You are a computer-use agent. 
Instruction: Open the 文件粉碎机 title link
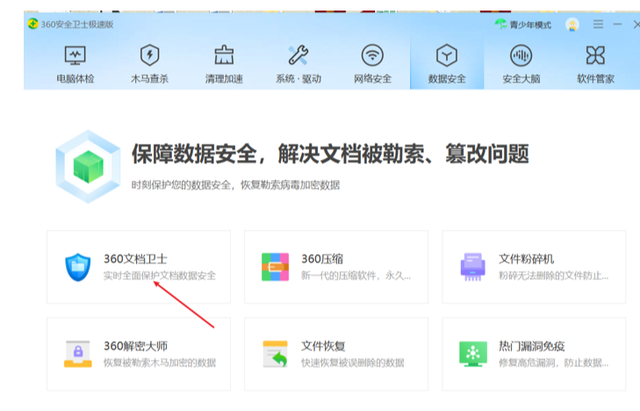point(526,259)
